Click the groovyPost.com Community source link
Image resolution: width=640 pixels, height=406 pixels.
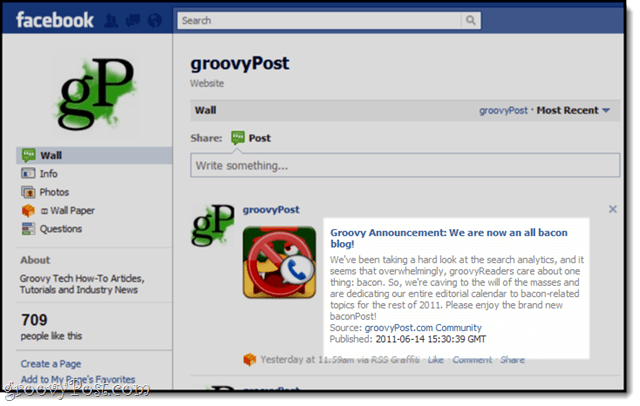pyautogui.click(x=423, y=328)
